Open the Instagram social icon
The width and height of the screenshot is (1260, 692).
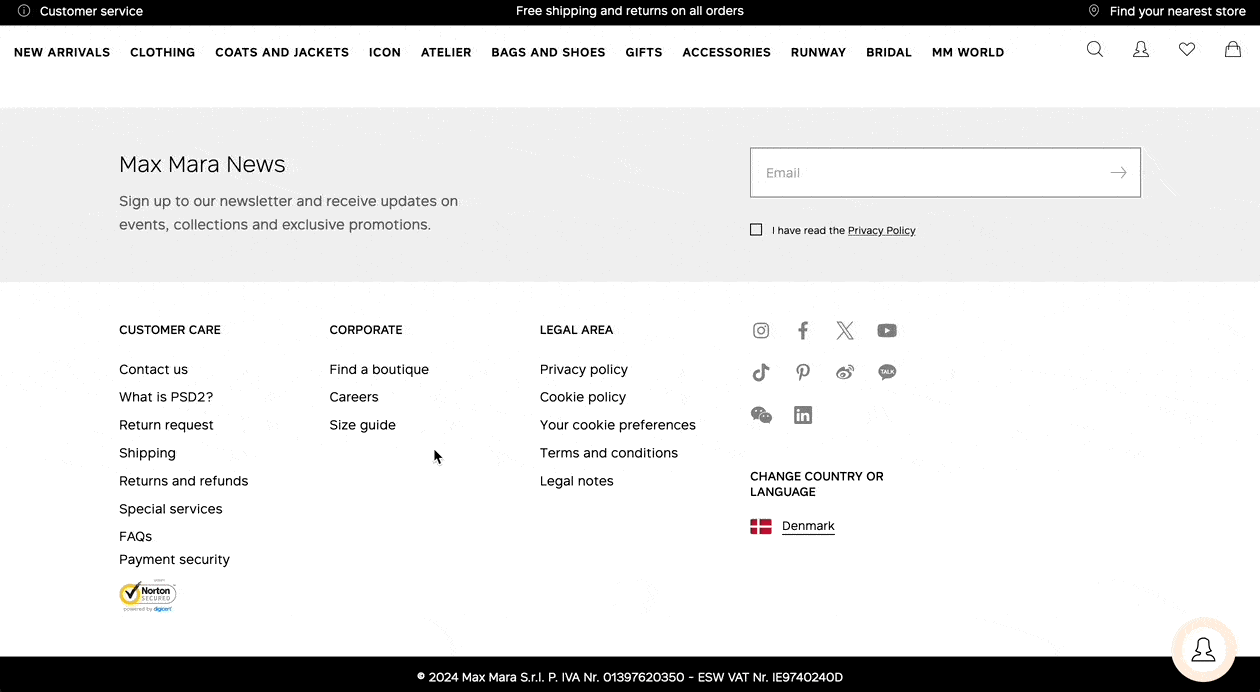[761, 330]
